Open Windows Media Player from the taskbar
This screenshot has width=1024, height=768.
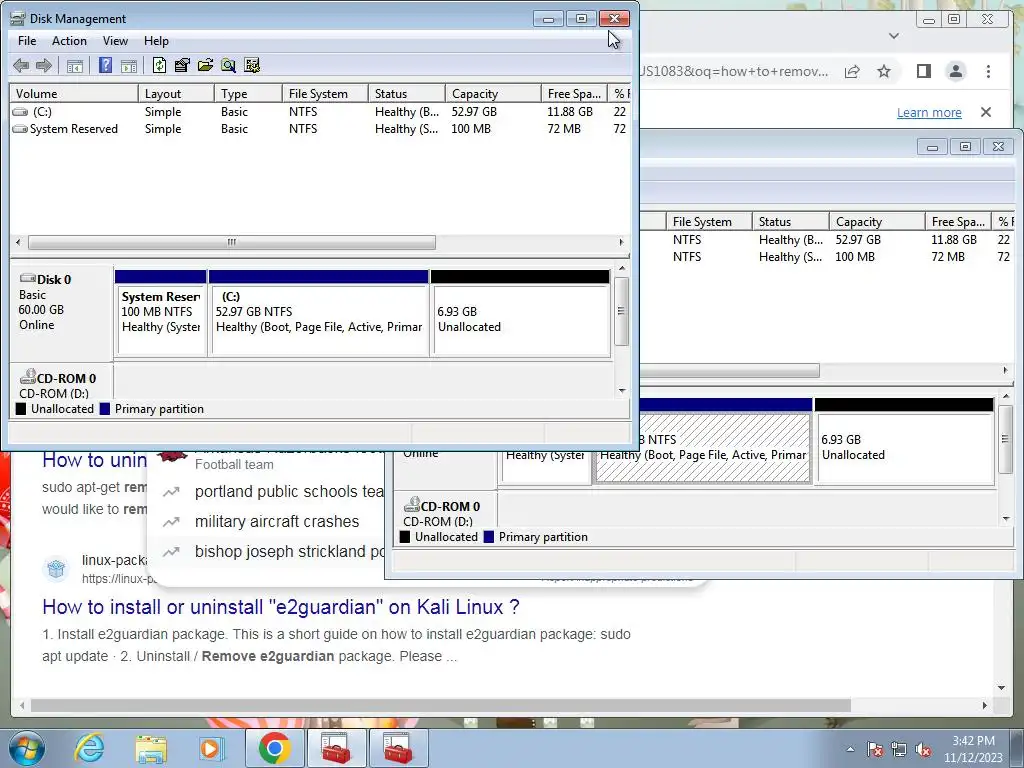[211, 748]
